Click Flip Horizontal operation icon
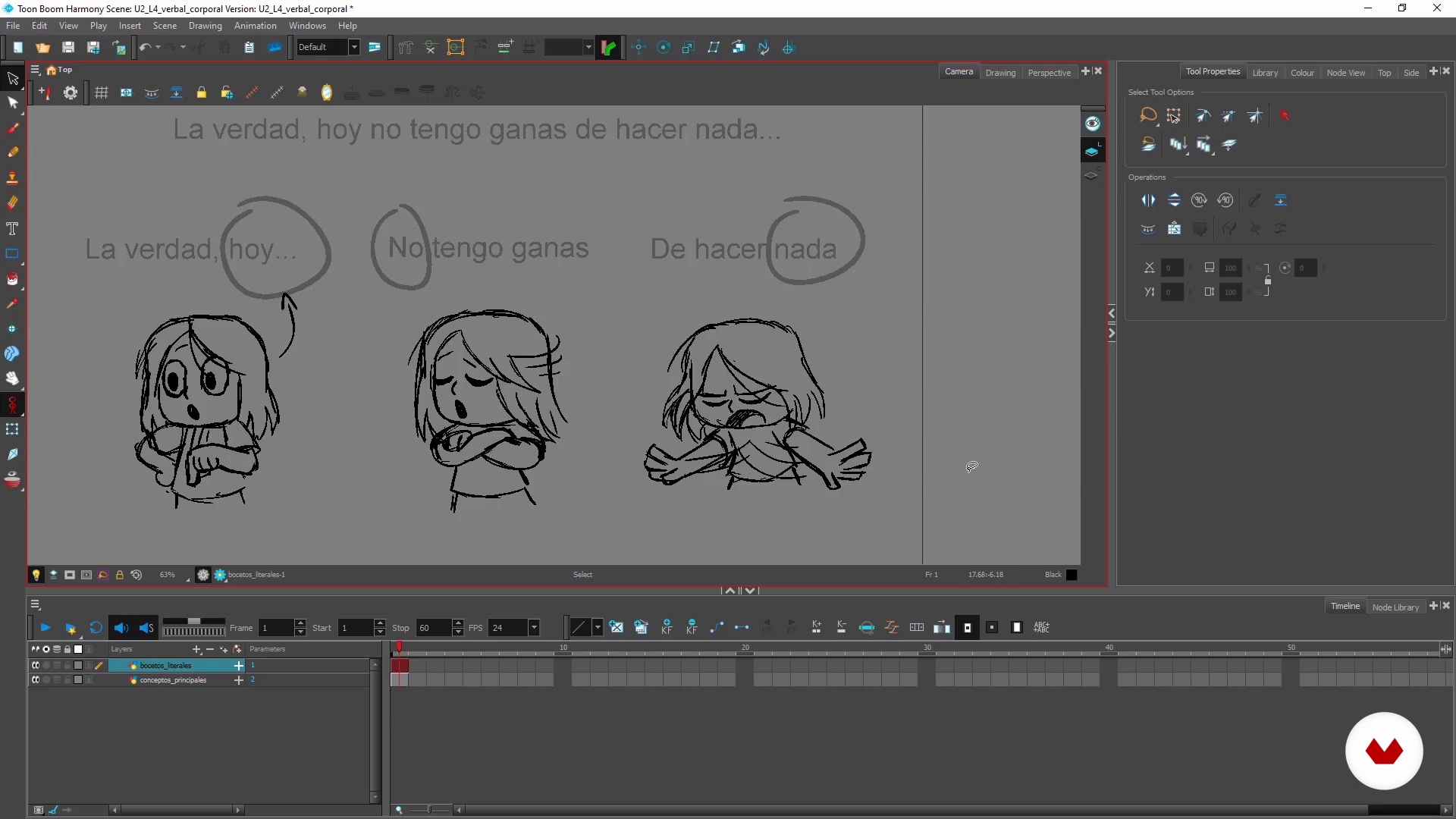The height and width of the screenshot is (819, 1456). (1148, 200)
